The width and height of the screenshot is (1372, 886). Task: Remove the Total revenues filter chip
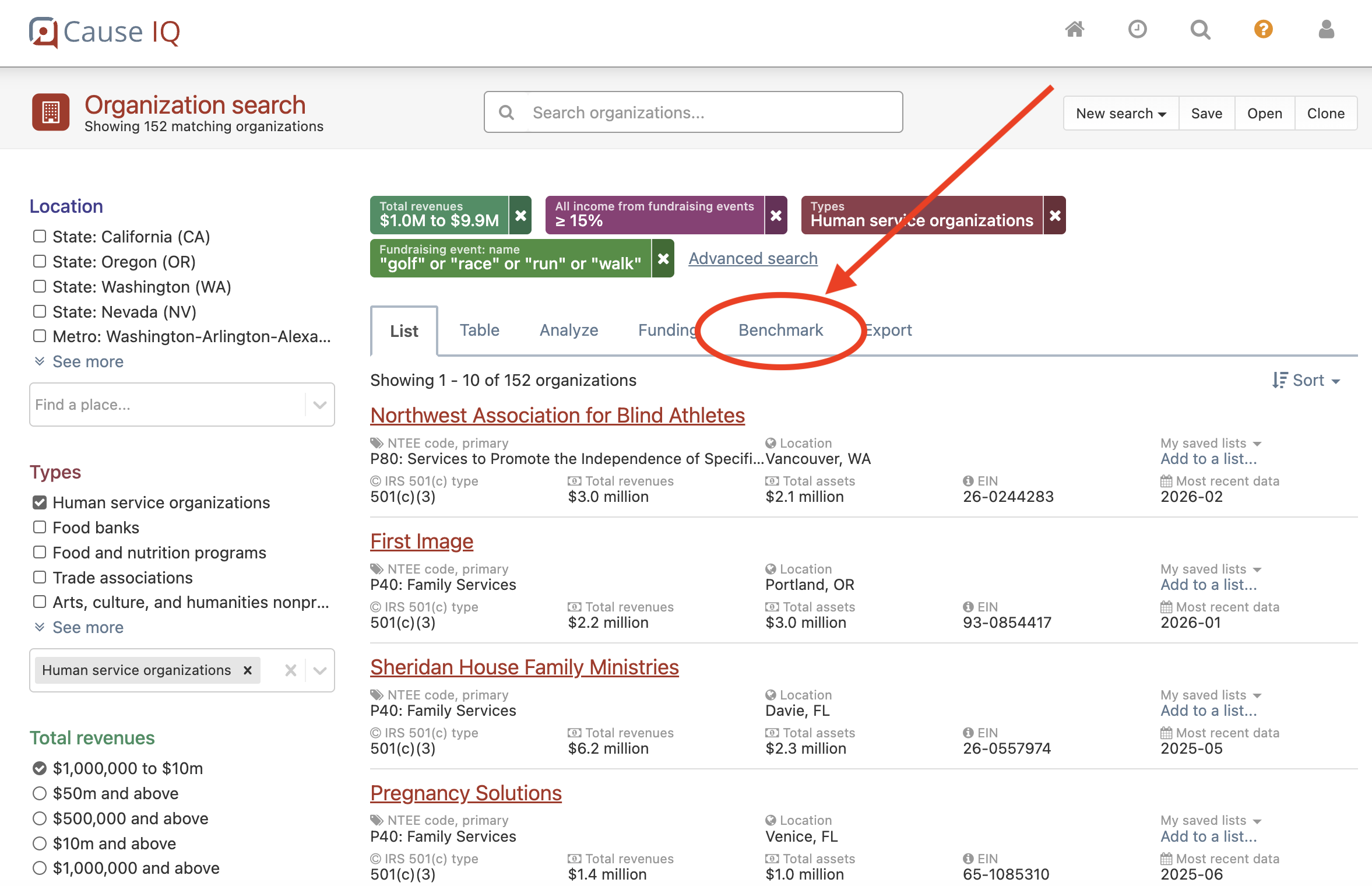(x=520, y=215)
